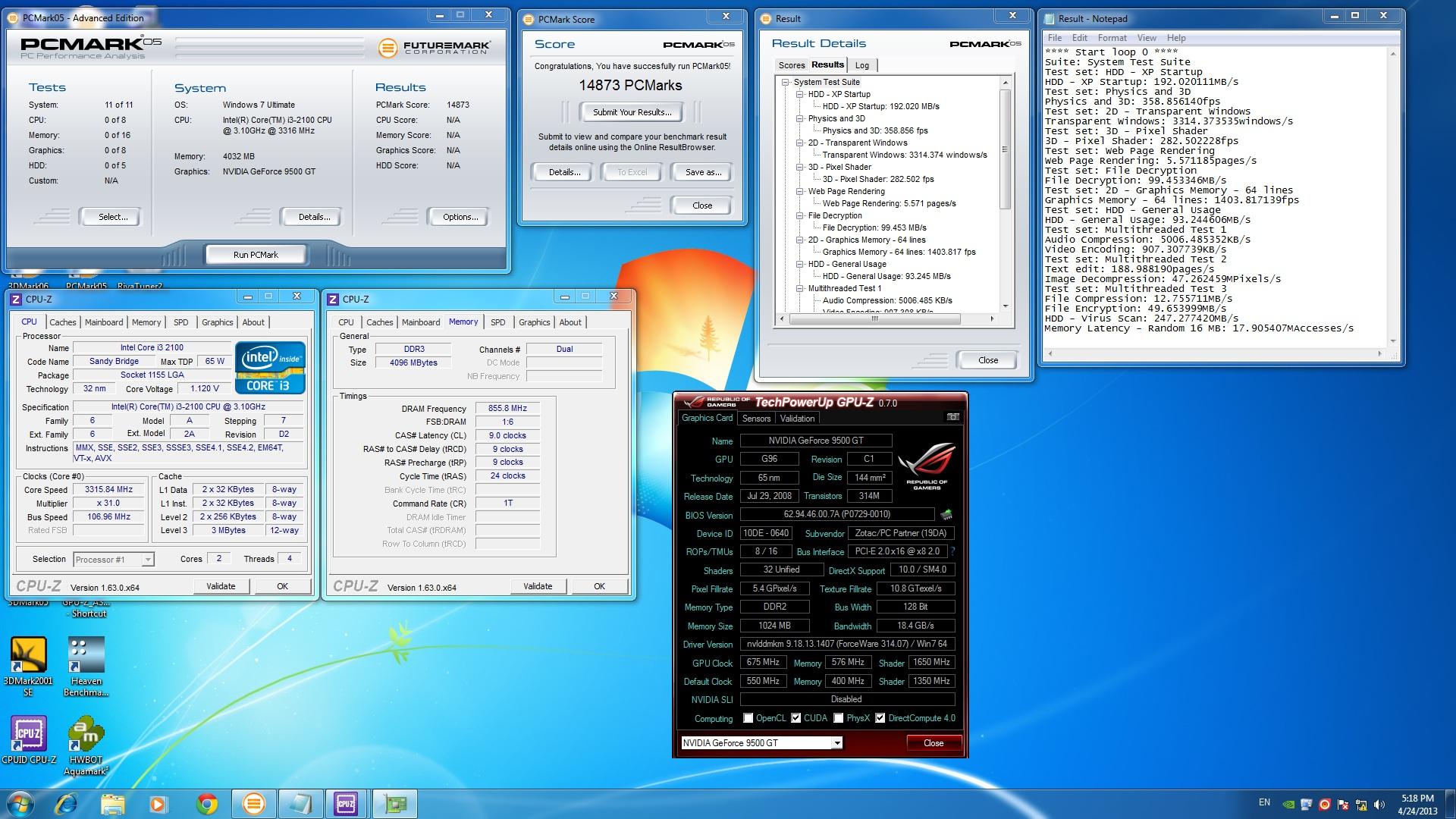The height and width of the screenshot is (819, 1456).
Task: Open the Mainboard tab in left CPU-Z
Action: point(104,322)
